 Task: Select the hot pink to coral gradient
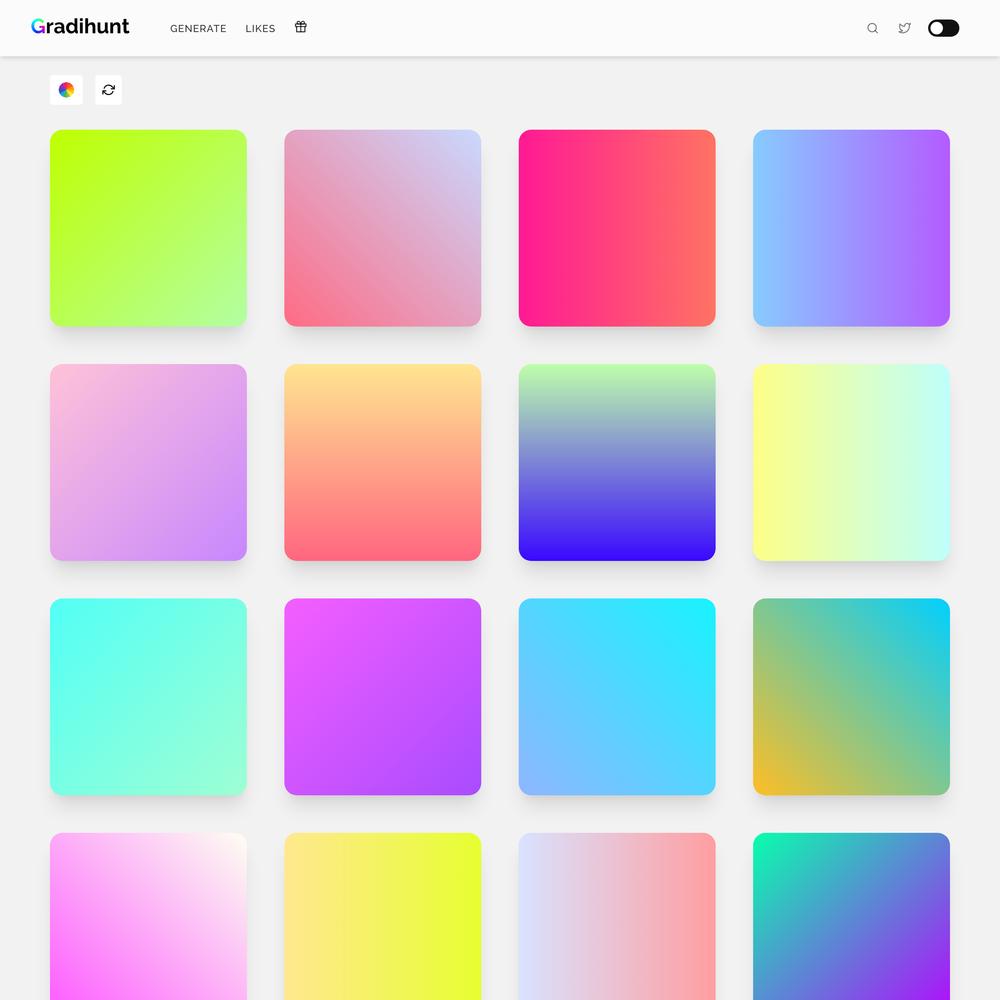[617, 228]
